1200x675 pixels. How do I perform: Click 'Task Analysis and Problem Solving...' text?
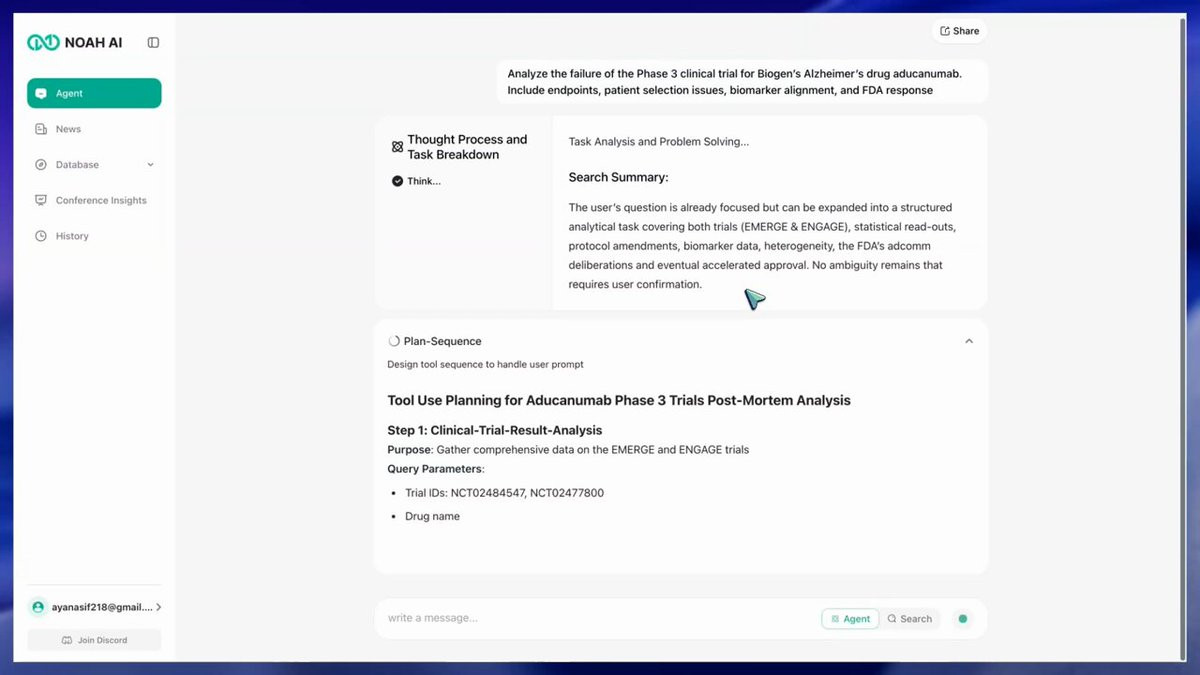tap(659, 142)
